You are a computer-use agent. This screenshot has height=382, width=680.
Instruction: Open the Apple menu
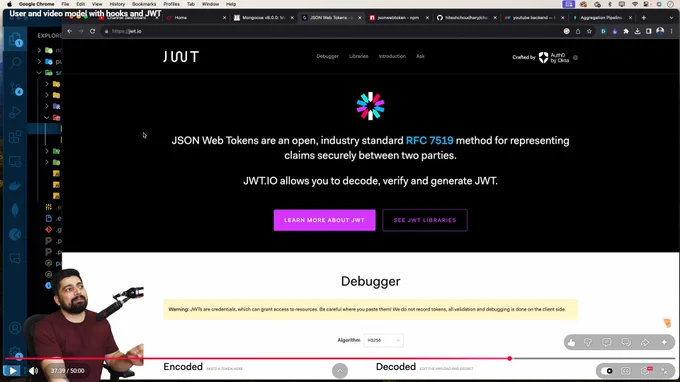click(x=9, y=4)
